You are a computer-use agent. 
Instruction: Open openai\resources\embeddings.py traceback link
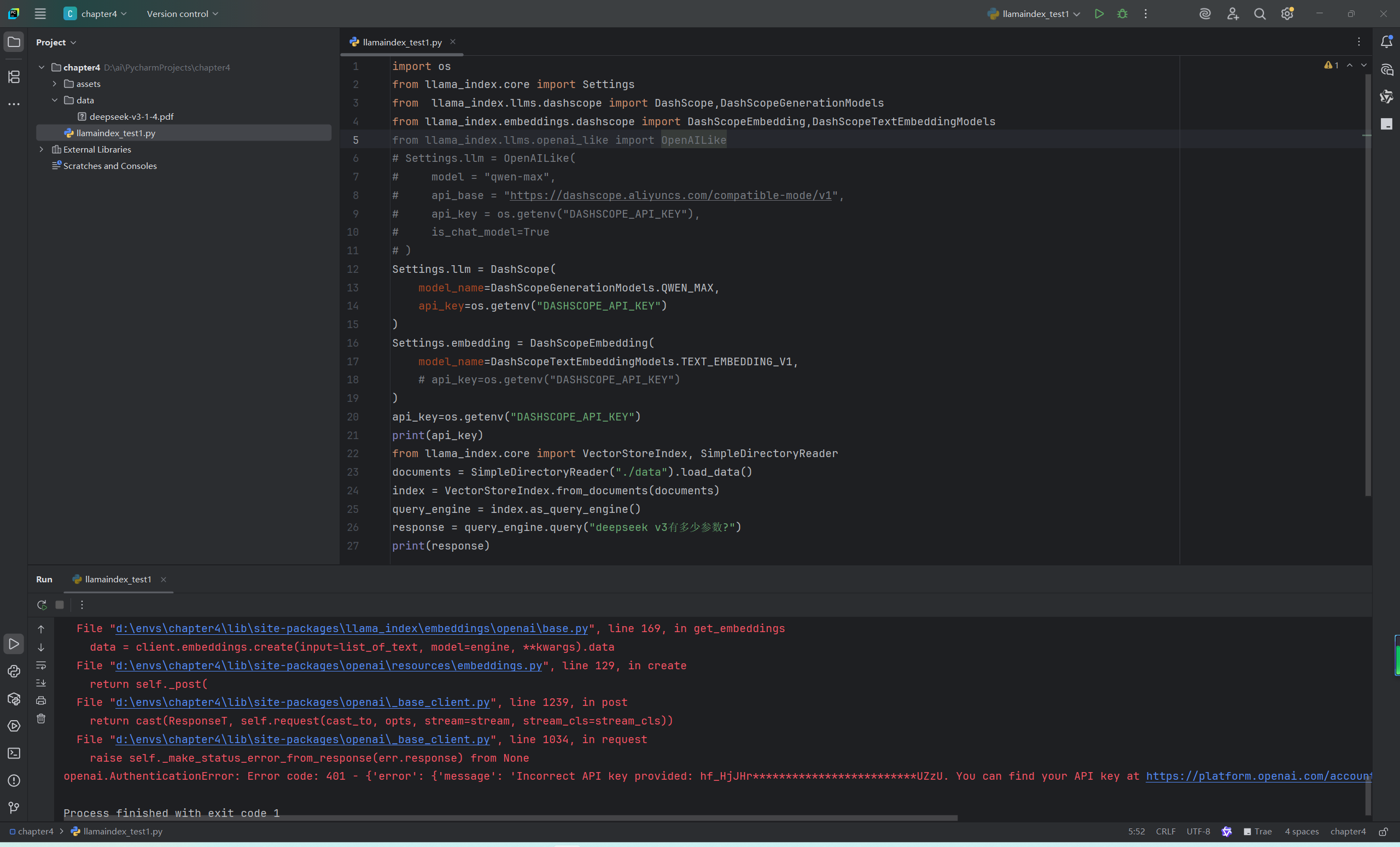pos(329,665)
